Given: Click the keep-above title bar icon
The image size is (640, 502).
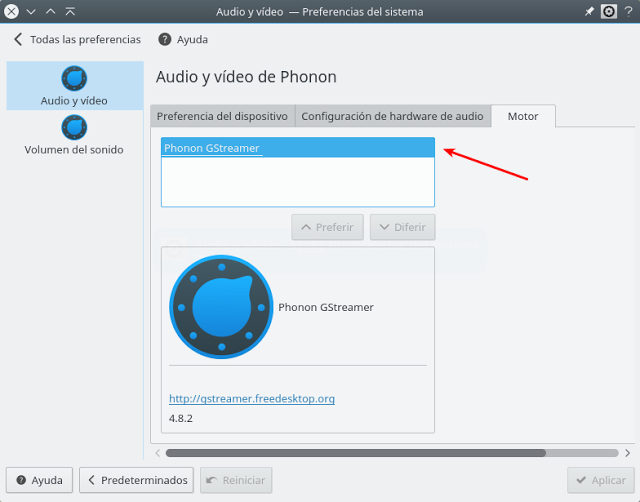Looking at the screenshot, I should (x=70, y=11).
